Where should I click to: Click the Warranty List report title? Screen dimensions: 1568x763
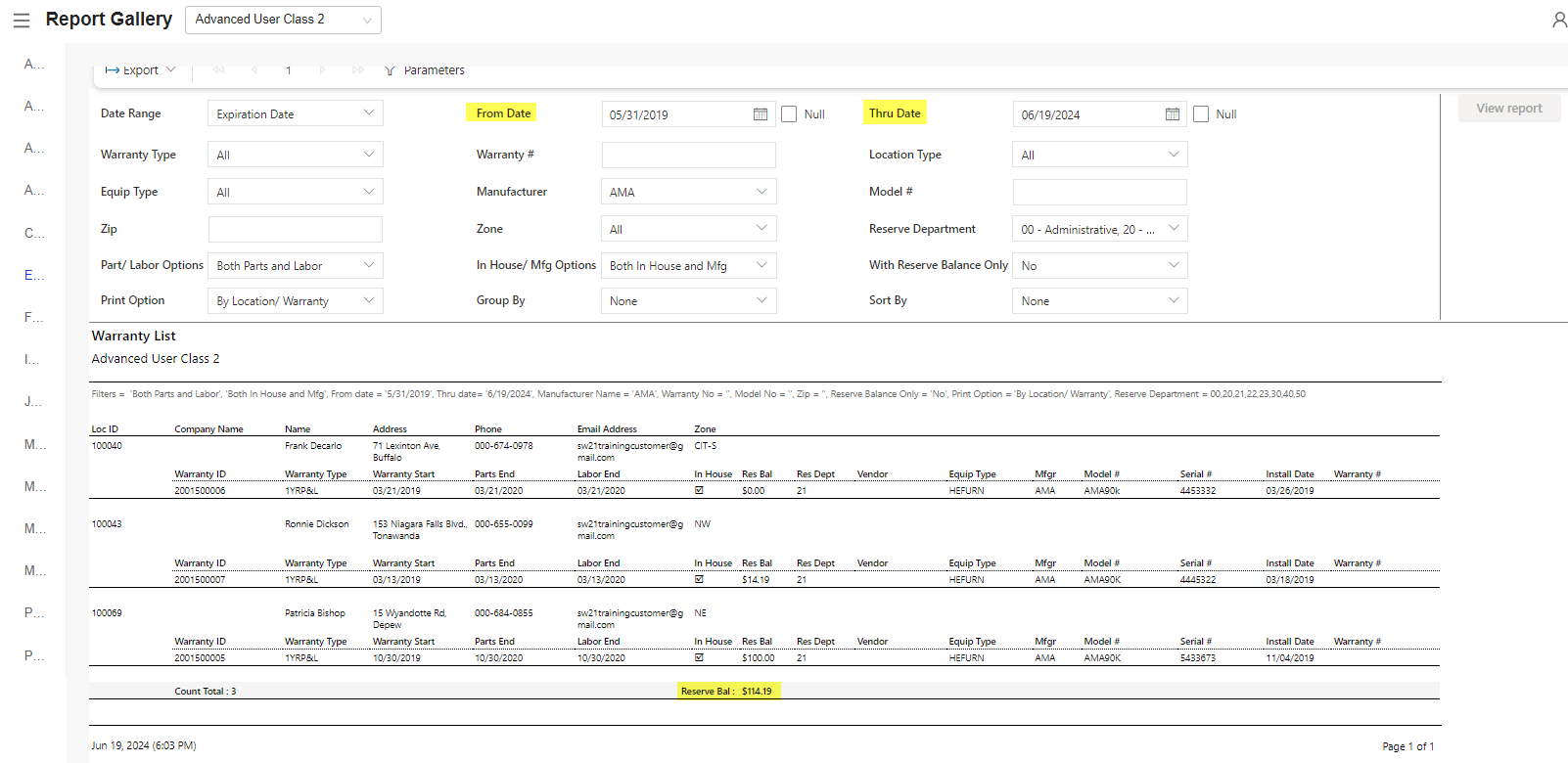point(134,336)
